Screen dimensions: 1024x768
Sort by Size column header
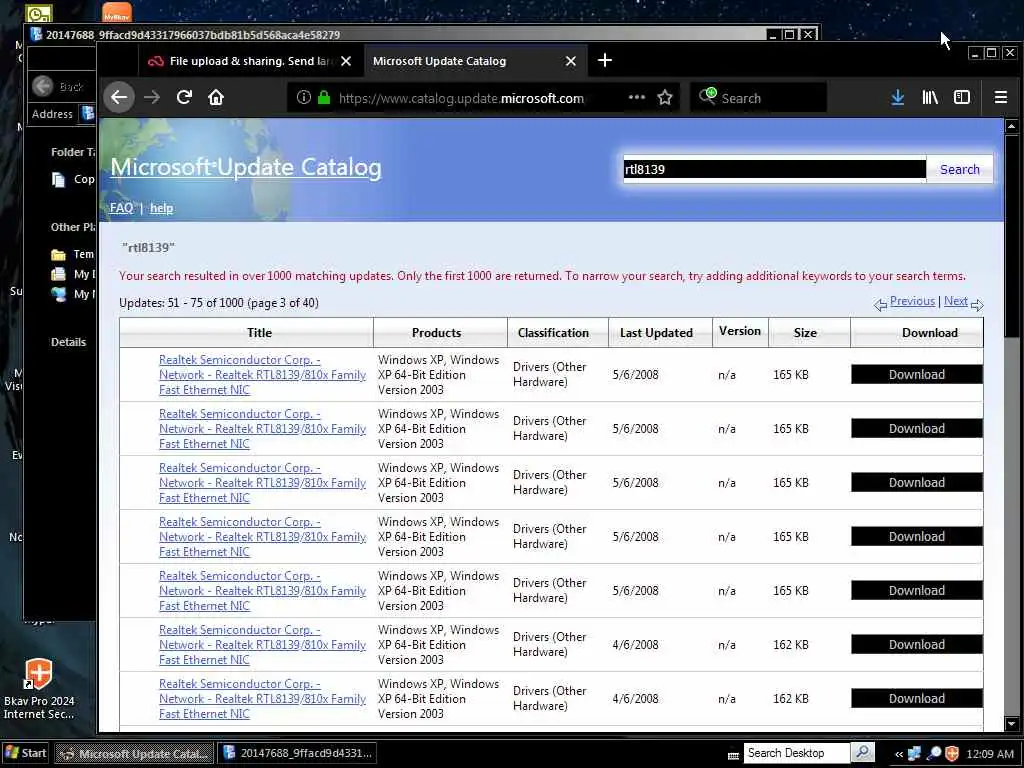pyautogui.click(x=805, y=332)
